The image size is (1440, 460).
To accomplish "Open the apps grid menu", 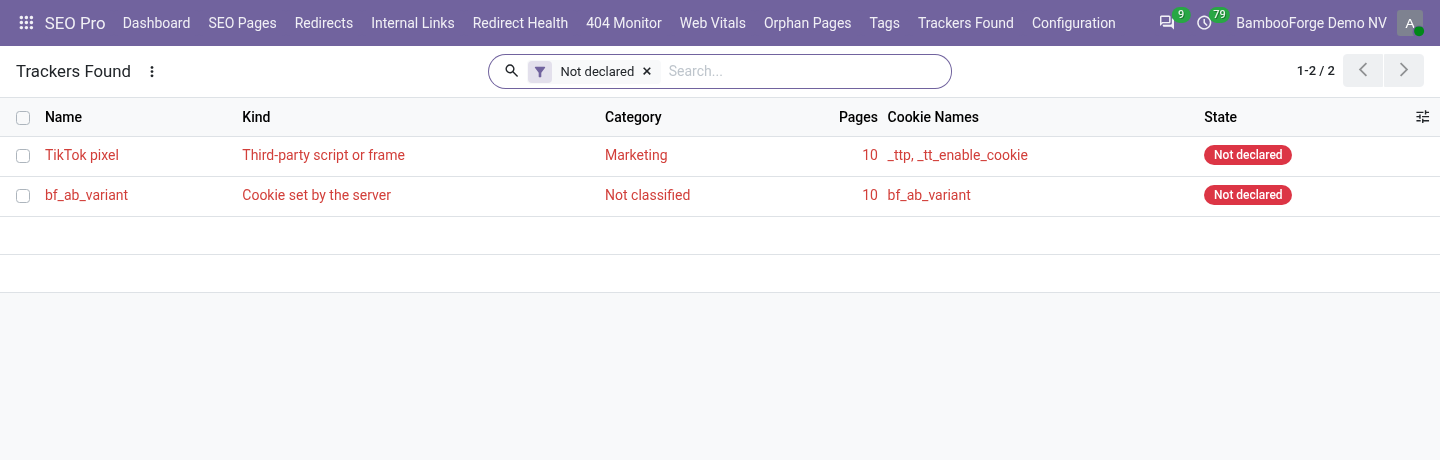I will pyautogui.click(x=26, y=23).
